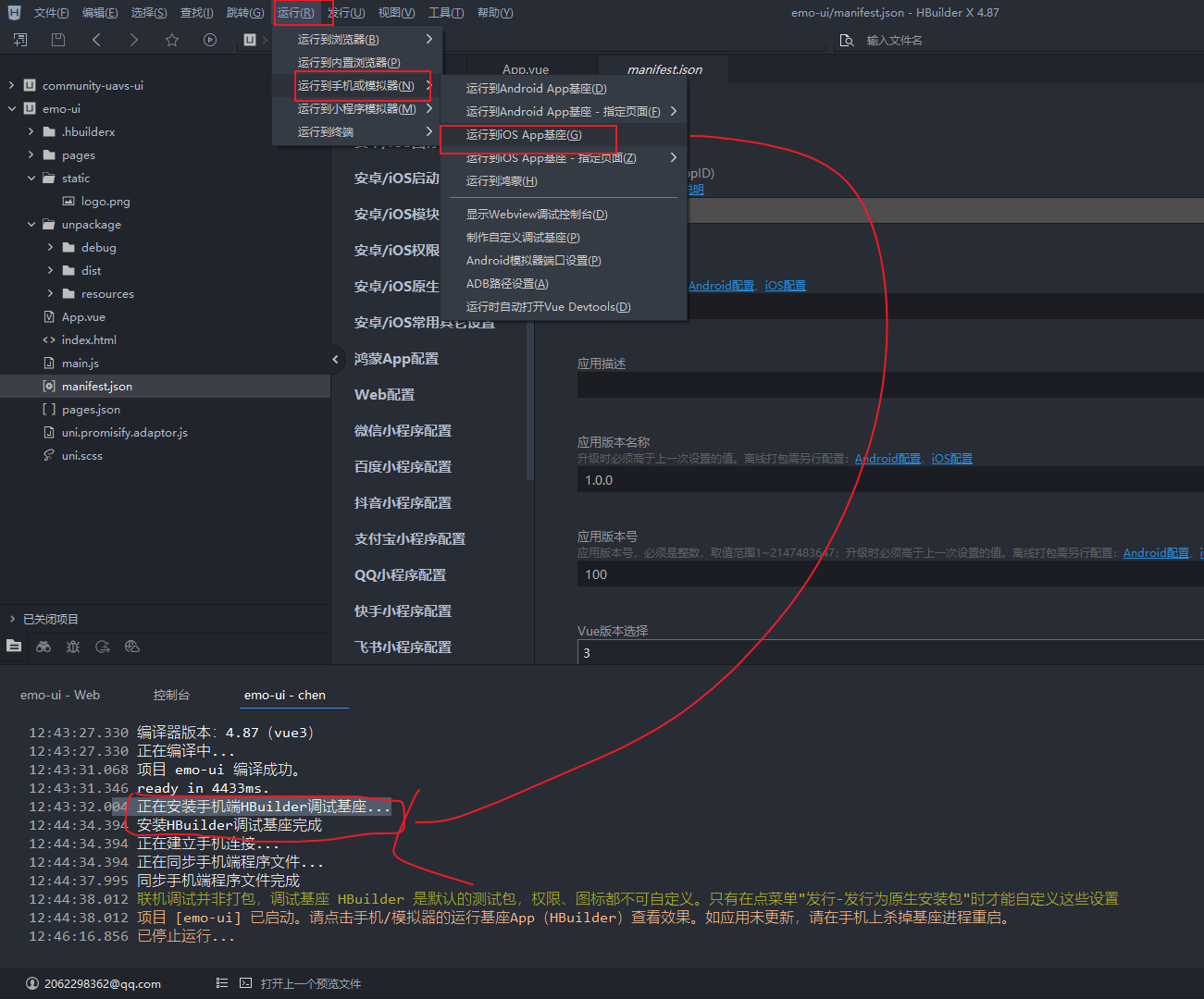Screen dimensions: 1204x999
Task: Click the cloud globe icon in sidebar footer
Action: (132, 647)
